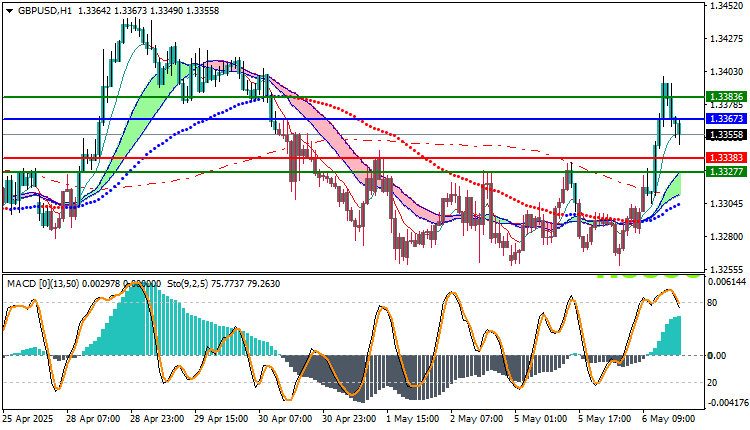
Task: Click the 2 May 07:00 time label
Action: tap(477, 419)
